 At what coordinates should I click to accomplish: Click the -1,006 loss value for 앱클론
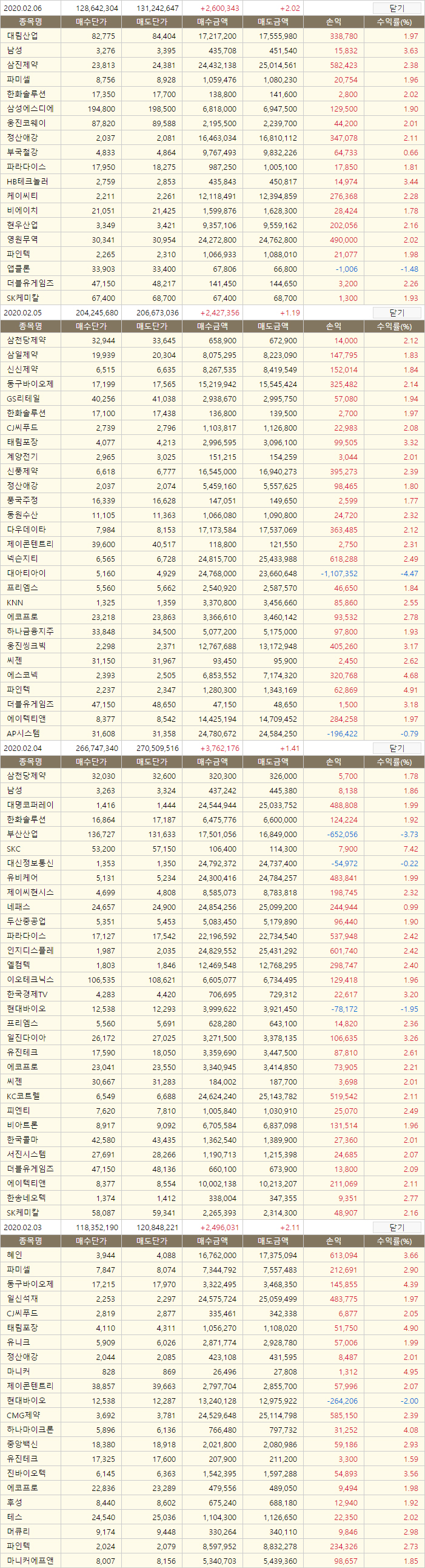(347, 269)
